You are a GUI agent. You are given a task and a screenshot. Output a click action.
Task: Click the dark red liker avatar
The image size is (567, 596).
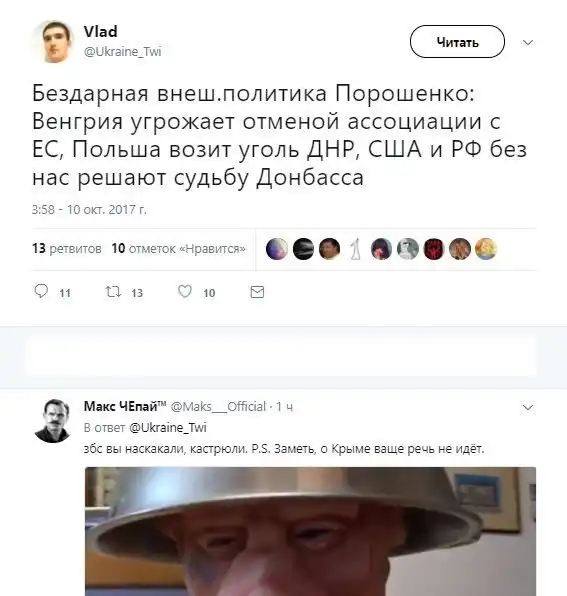pyautogui.click(x=434, y=249)
